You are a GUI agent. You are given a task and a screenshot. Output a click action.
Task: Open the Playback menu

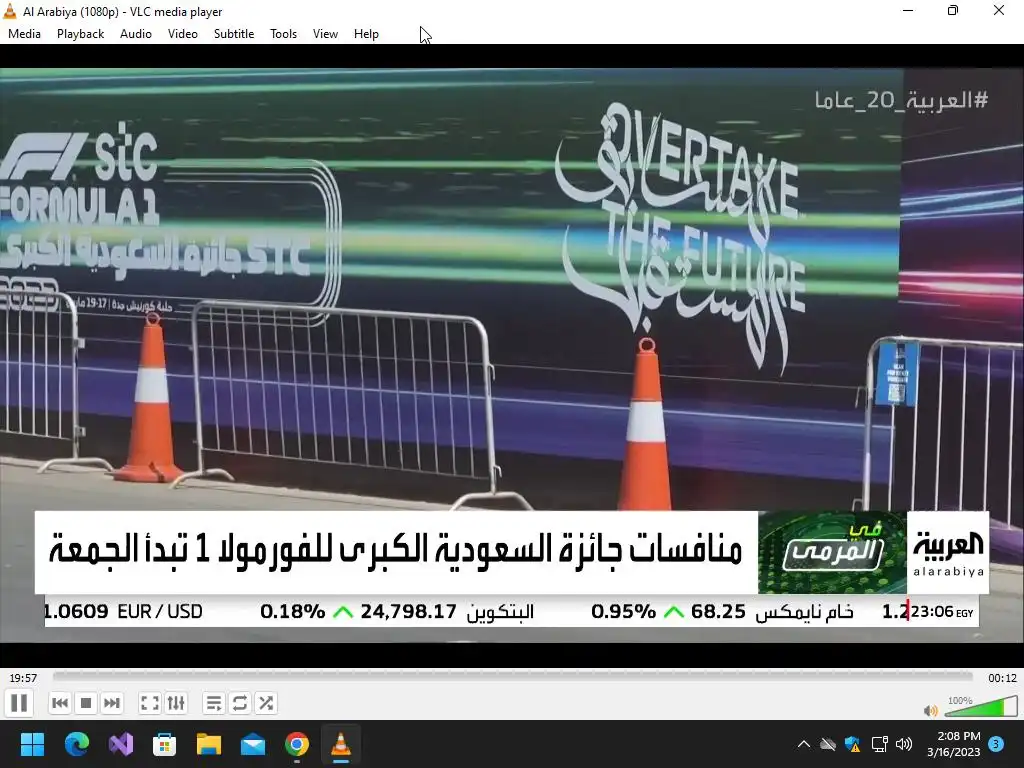pyautogui.click(x=80, y=34)
